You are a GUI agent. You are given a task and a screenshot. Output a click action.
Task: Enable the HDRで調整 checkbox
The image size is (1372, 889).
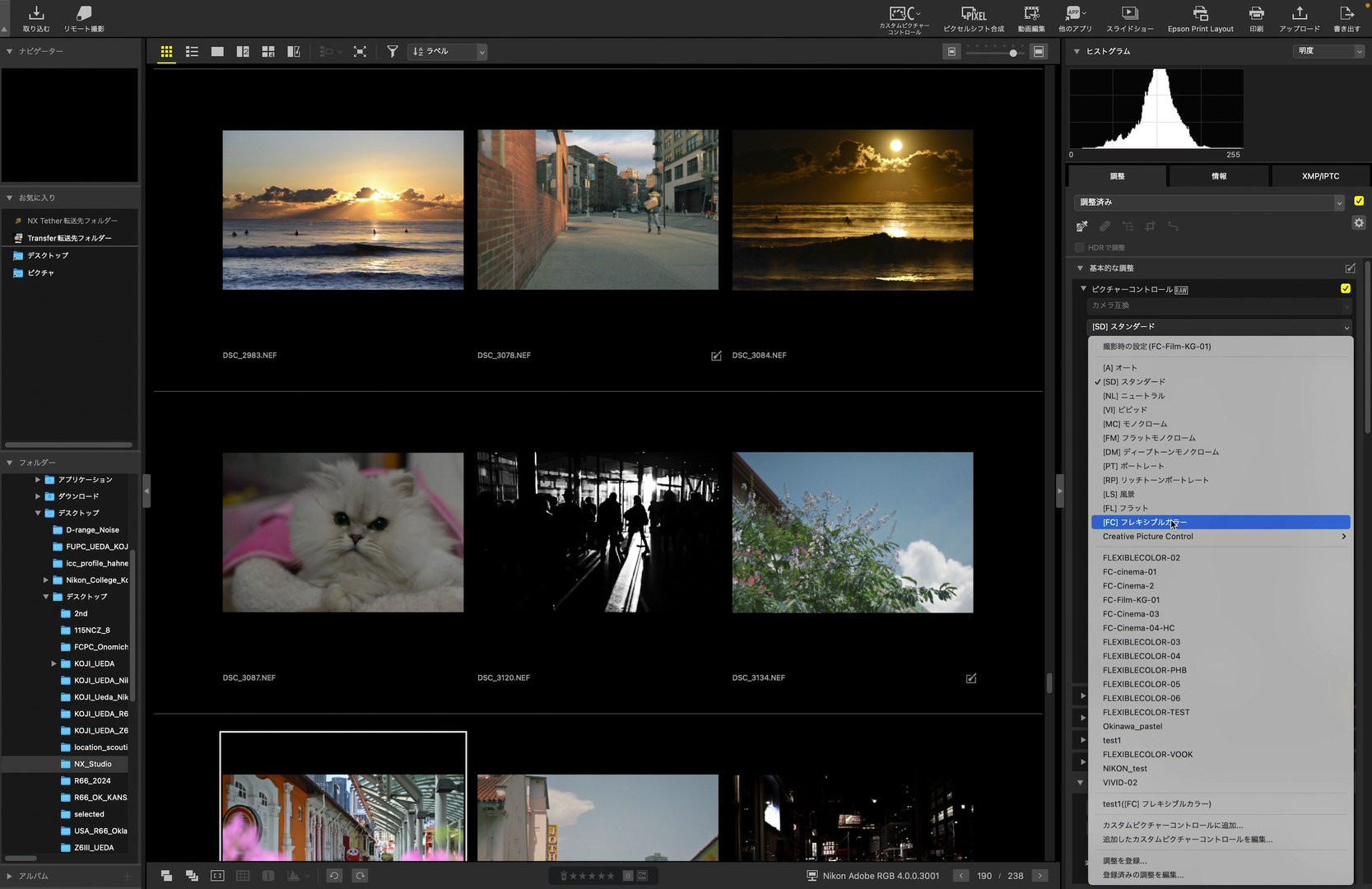coord(1080,248)
